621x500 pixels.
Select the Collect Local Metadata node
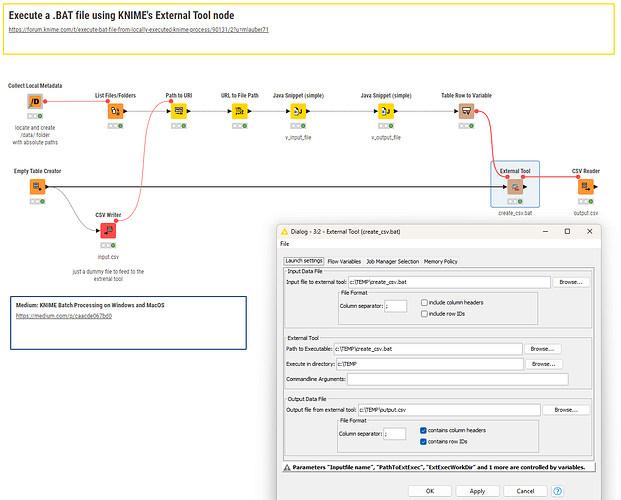click(34, 102)
